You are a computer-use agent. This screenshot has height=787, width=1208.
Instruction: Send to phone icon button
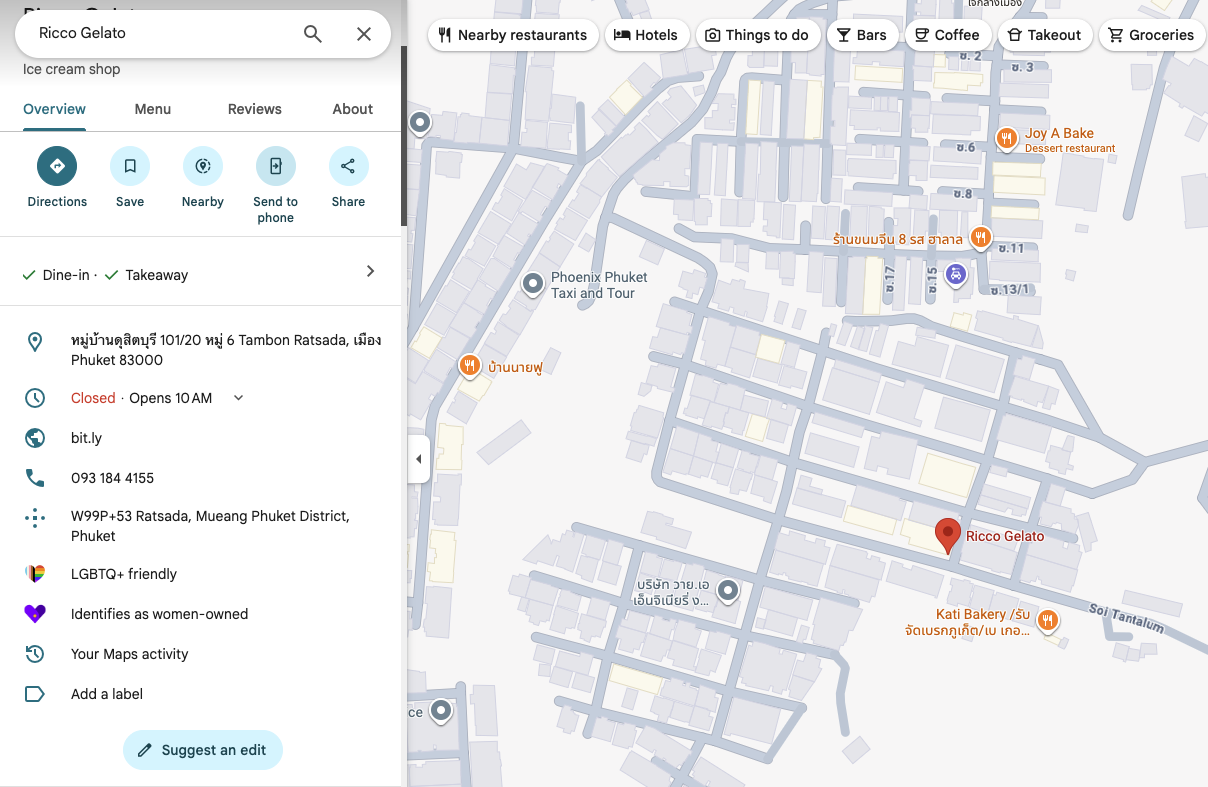[276, 166]
